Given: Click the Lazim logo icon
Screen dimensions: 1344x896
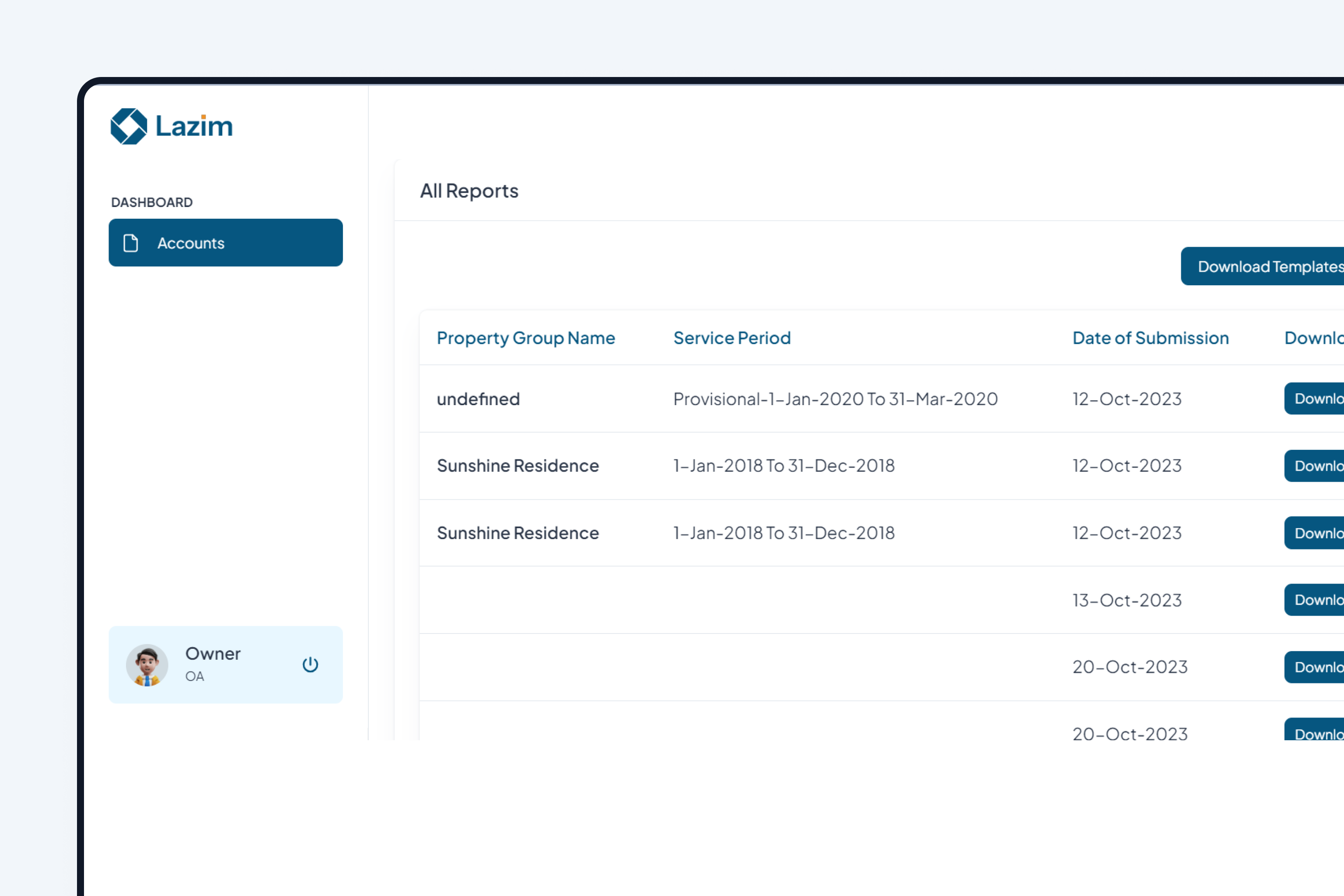Looking at the screenshot, I should click(x=129, y=126).
